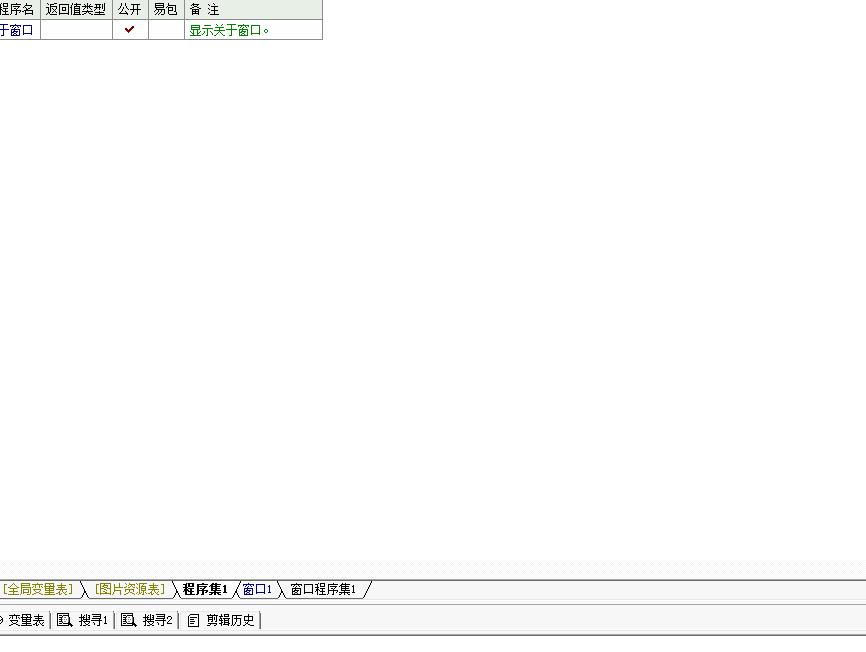Viewport: 866px width, 652px height.
Task: Select the 程序集1 tab
Action: tap(205, 589)
